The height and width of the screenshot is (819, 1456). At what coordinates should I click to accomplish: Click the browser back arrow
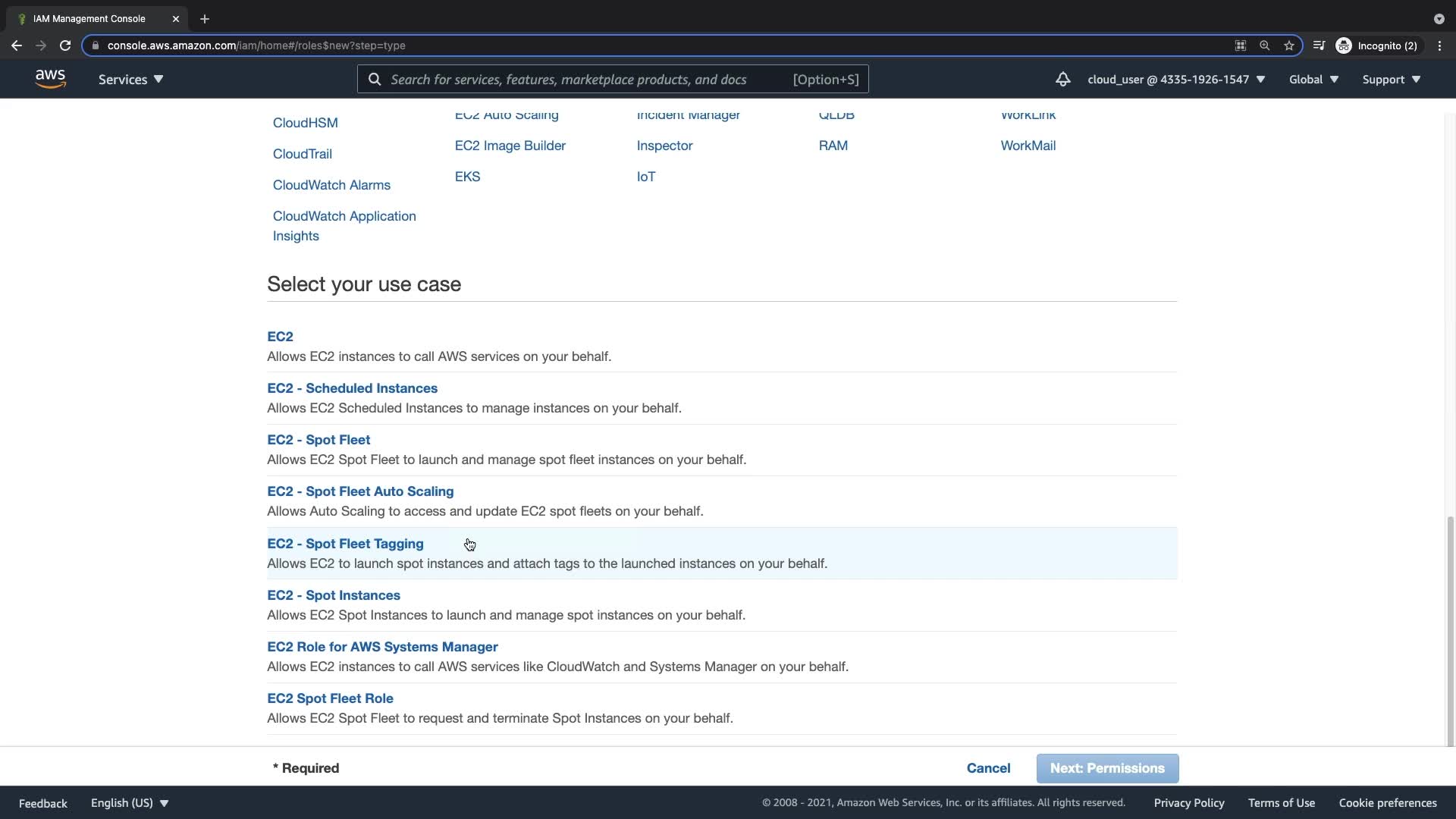coord(17,45)
